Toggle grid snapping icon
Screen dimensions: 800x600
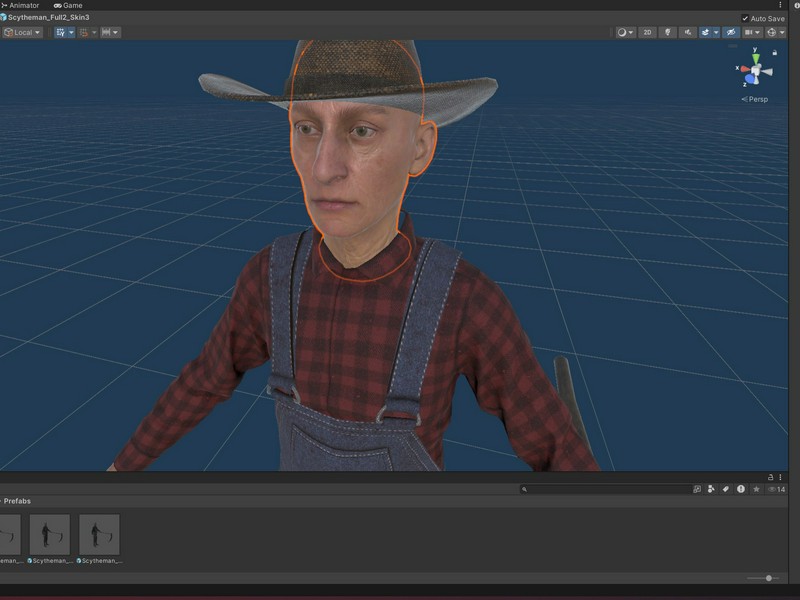pos(84,32)
